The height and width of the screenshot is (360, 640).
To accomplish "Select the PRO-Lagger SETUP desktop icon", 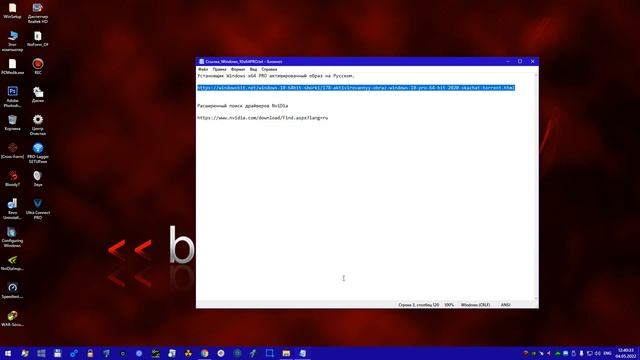I will click(38, 153).
